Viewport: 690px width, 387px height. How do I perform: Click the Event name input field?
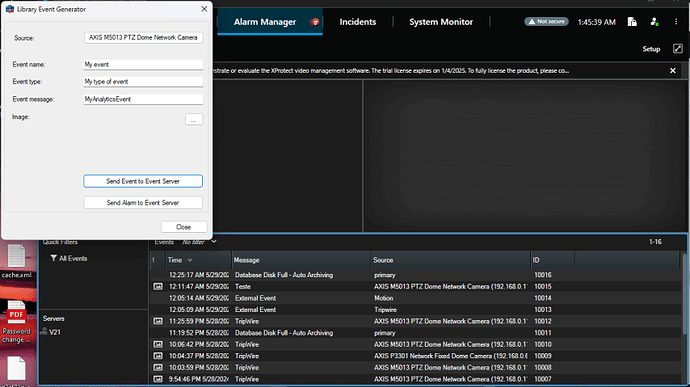(x=143, y=64)
